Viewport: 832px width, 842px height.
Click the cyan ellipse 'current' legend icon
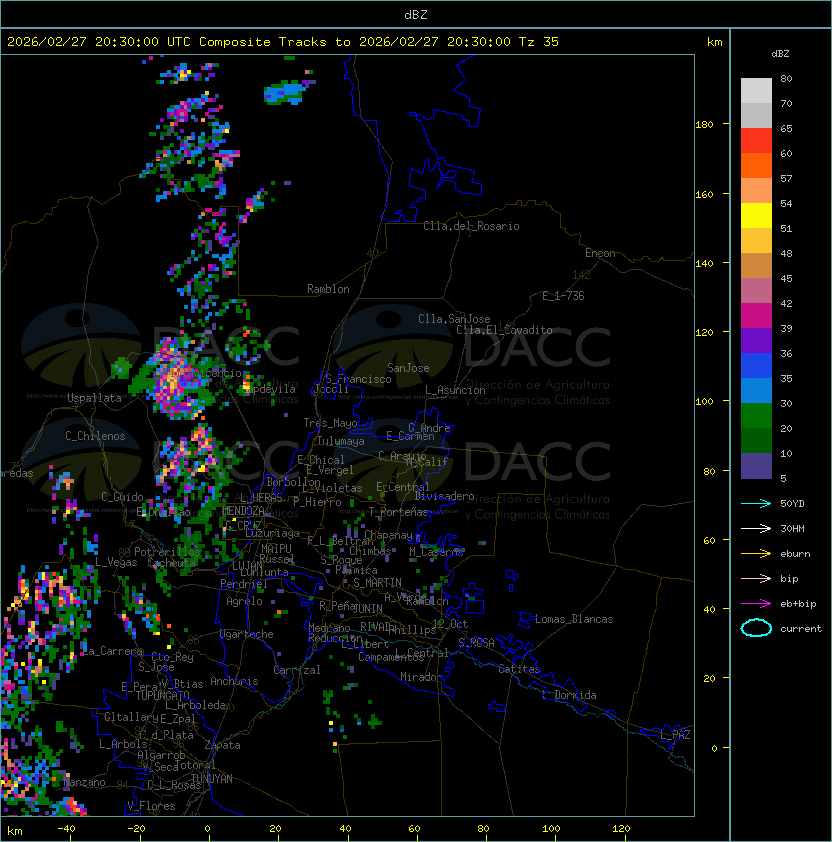point(756,628)
